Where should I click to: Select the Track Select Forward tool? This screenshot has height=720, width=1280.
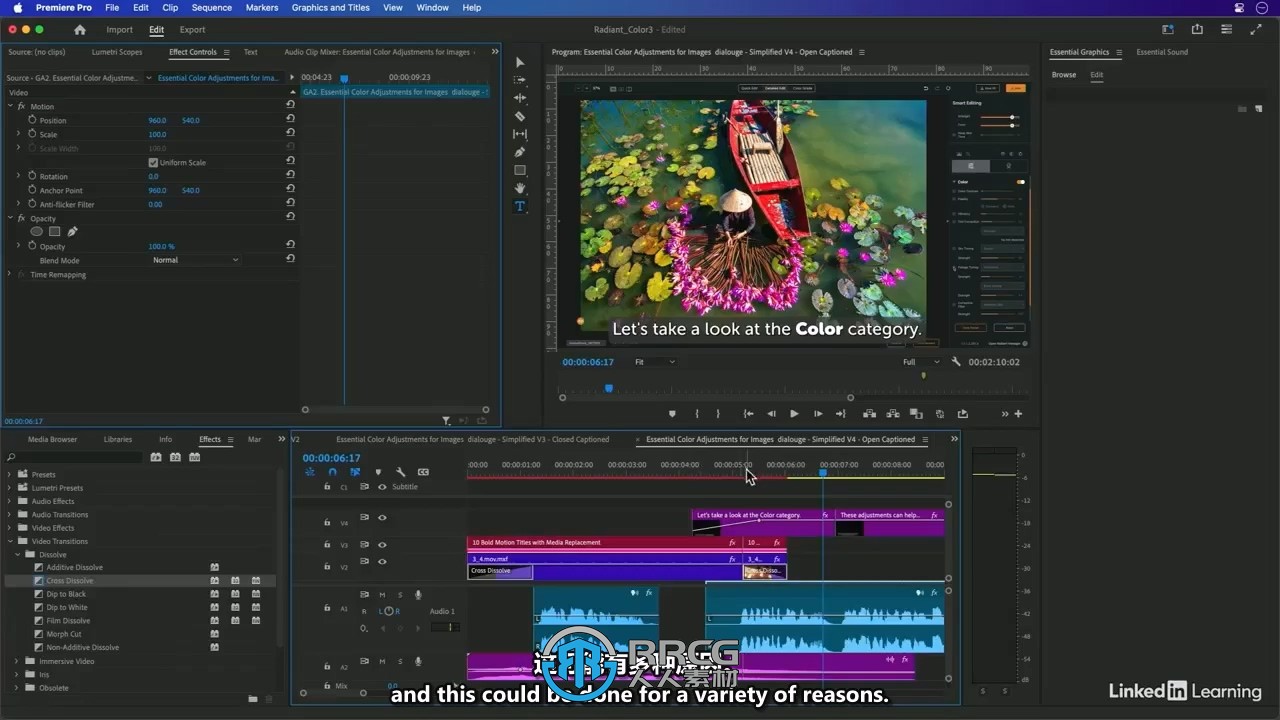[520, 80]
